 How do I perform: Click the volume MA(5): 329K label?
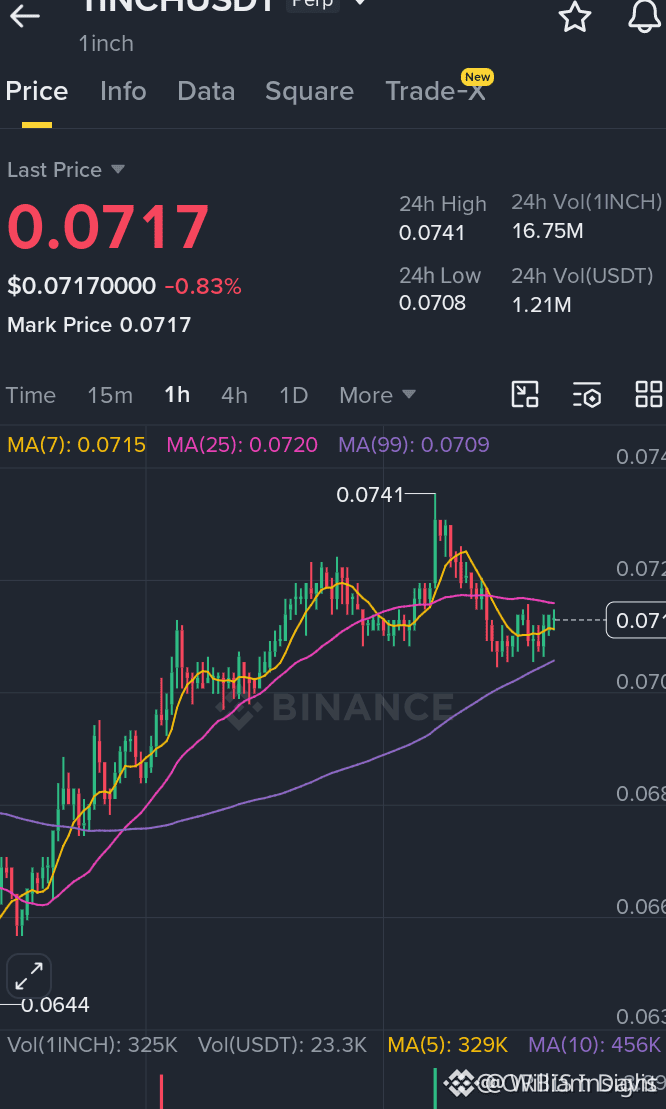[448, 1045]
